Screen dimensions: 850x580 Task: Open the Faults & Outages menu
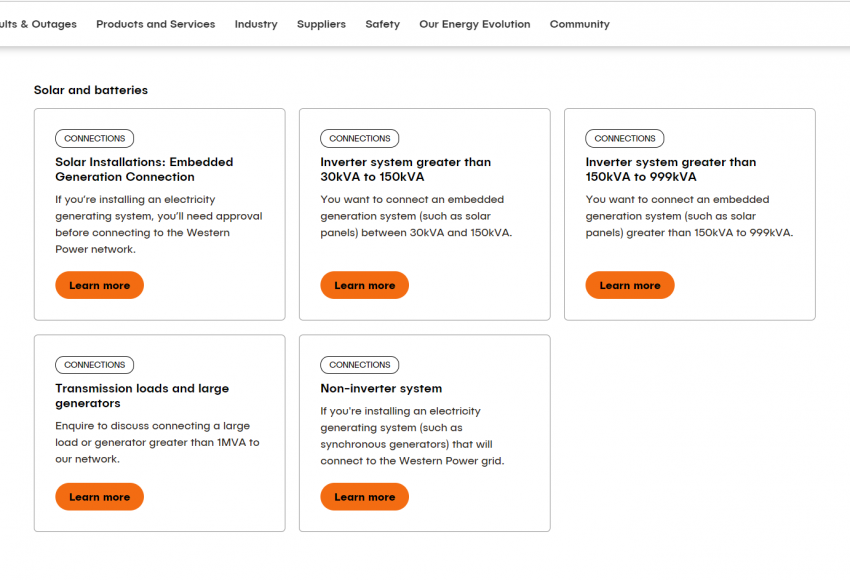[38, 24]
